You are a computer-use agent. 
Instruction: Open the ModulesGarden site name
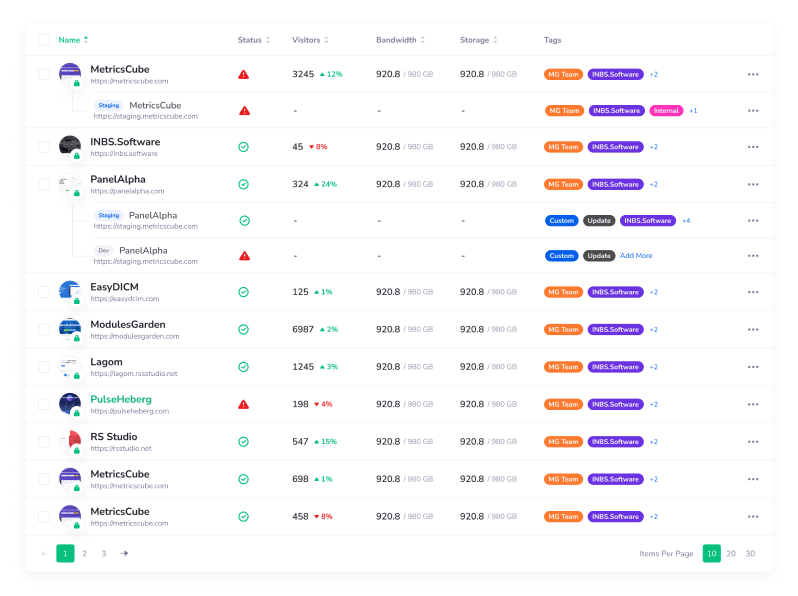tap(128, 324)
